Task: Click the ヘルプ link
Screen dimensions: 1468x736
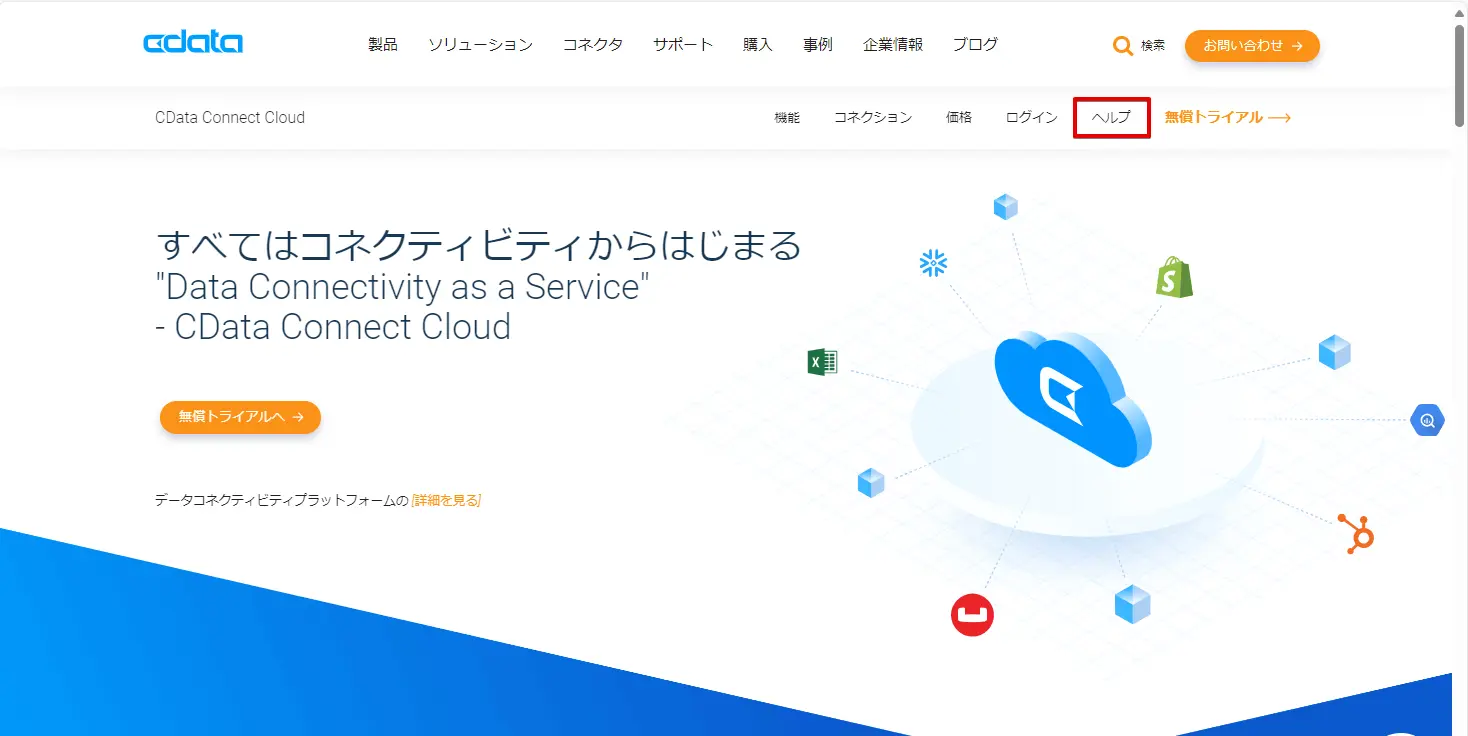Action: [x=1112, y=118]
